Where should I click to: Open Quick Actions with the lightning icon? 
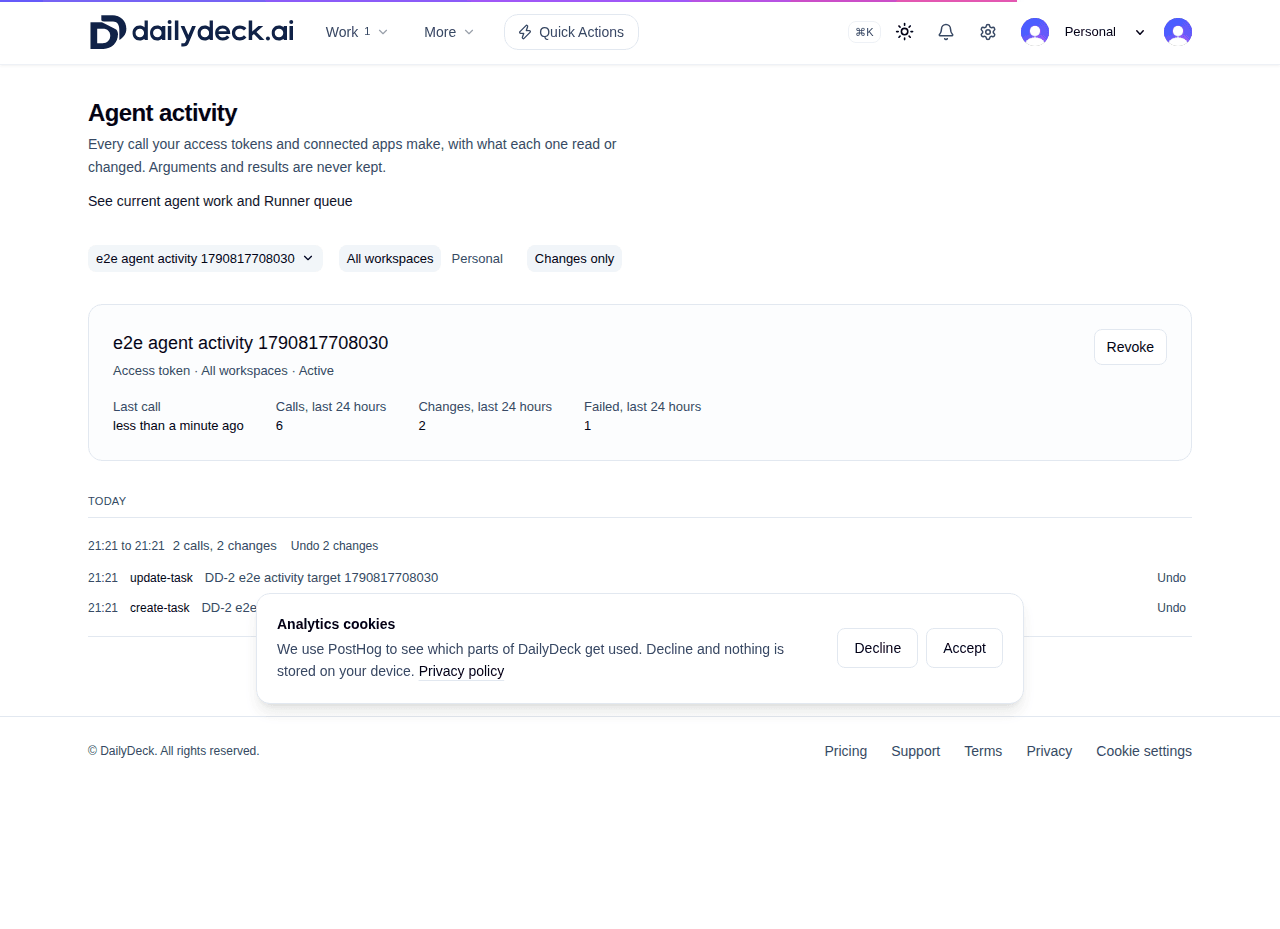(571, 32)
